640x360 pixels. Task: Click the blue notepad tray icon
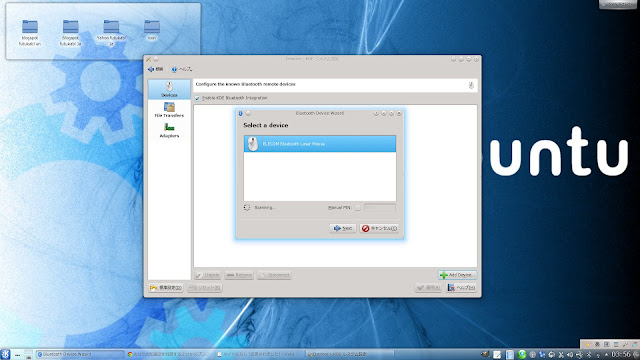[510, 355]
